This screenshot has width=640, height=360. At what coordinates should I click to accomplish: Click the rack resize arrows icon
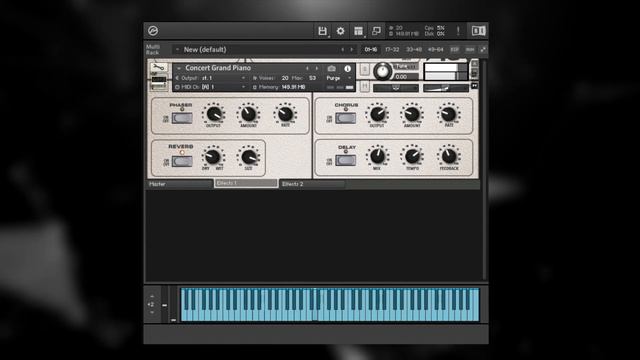pyautogui.click(x=482, y=49)
